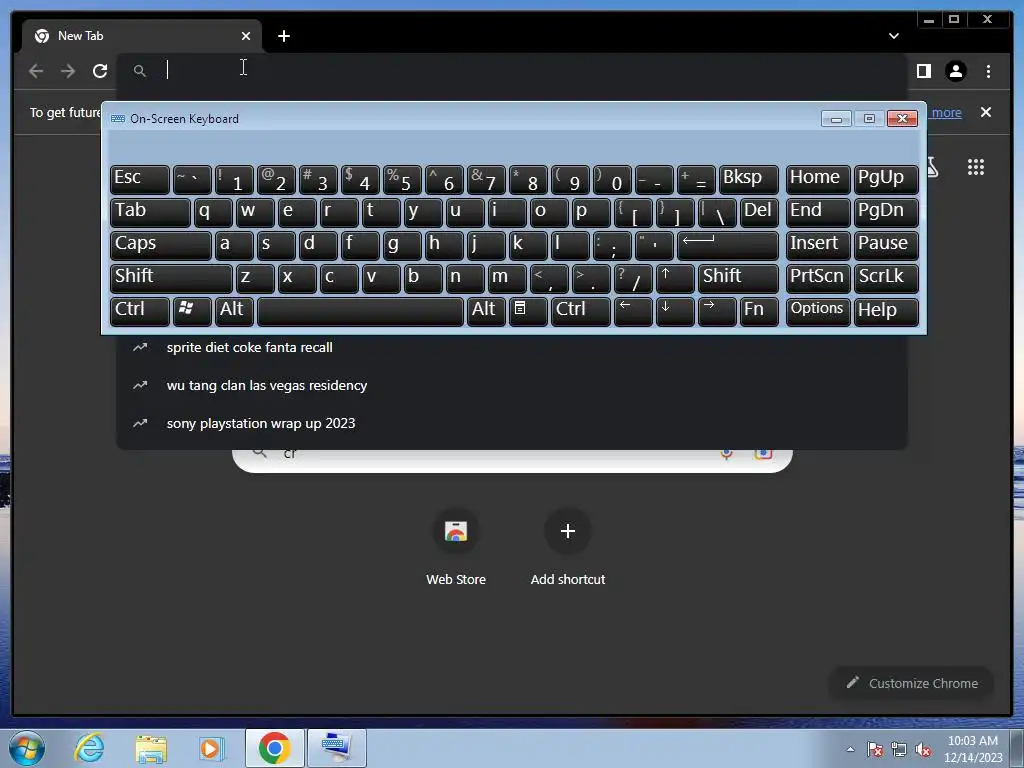Open the taskbar clock 10:03 AM
This screenshot has height=768, width=1024.
(x=972, y=749)
